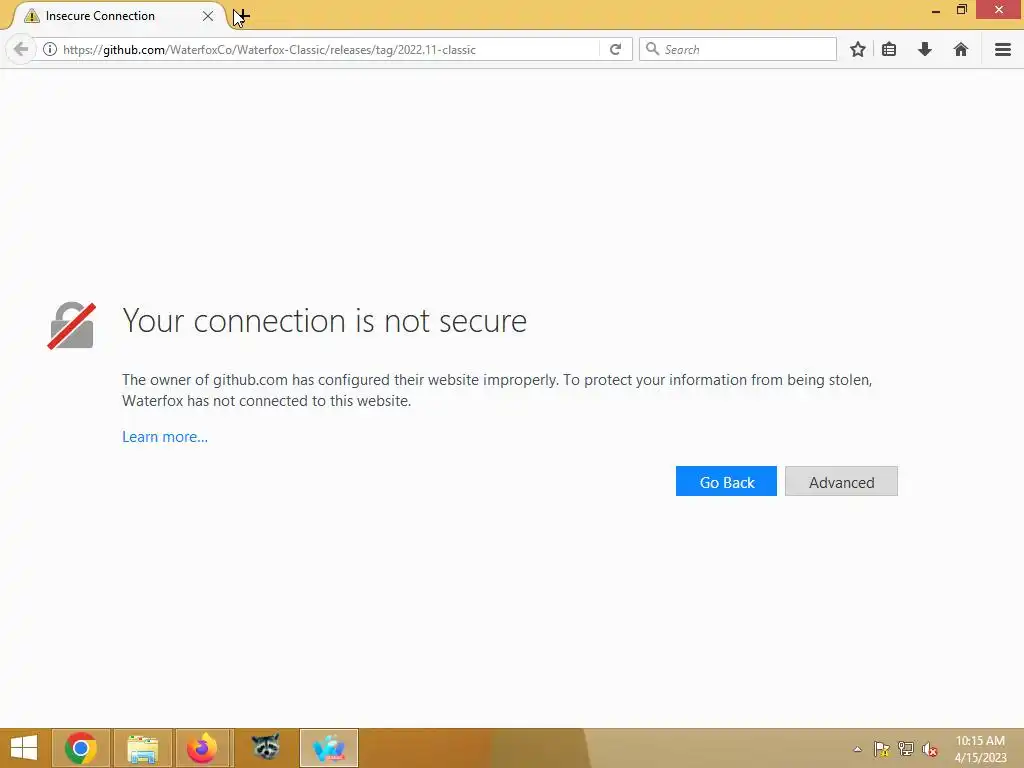Open the hamburger menu
This screenshot has width=1024, height=768.
[x=1003, y=50]
